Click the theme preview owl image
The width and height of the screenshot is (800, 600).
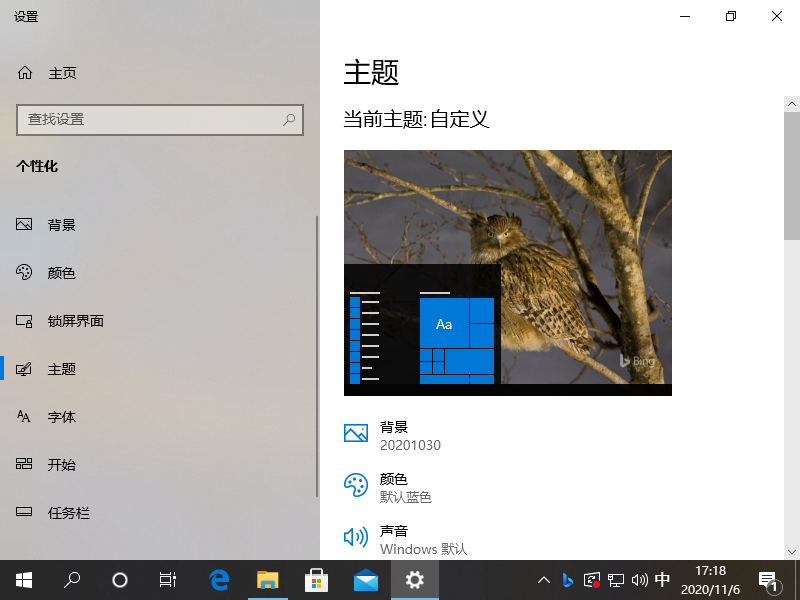point(508,272)
